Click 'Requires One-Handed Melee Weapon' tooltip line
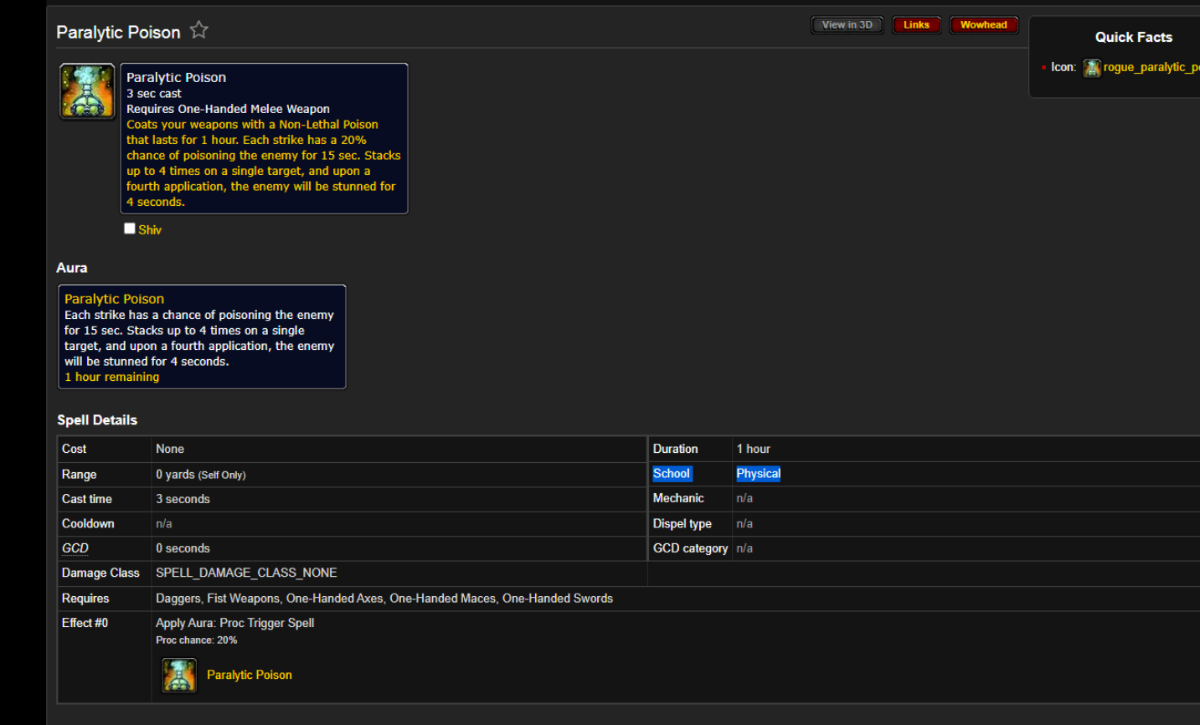The image size is (1200, 725). click(228, 109)
